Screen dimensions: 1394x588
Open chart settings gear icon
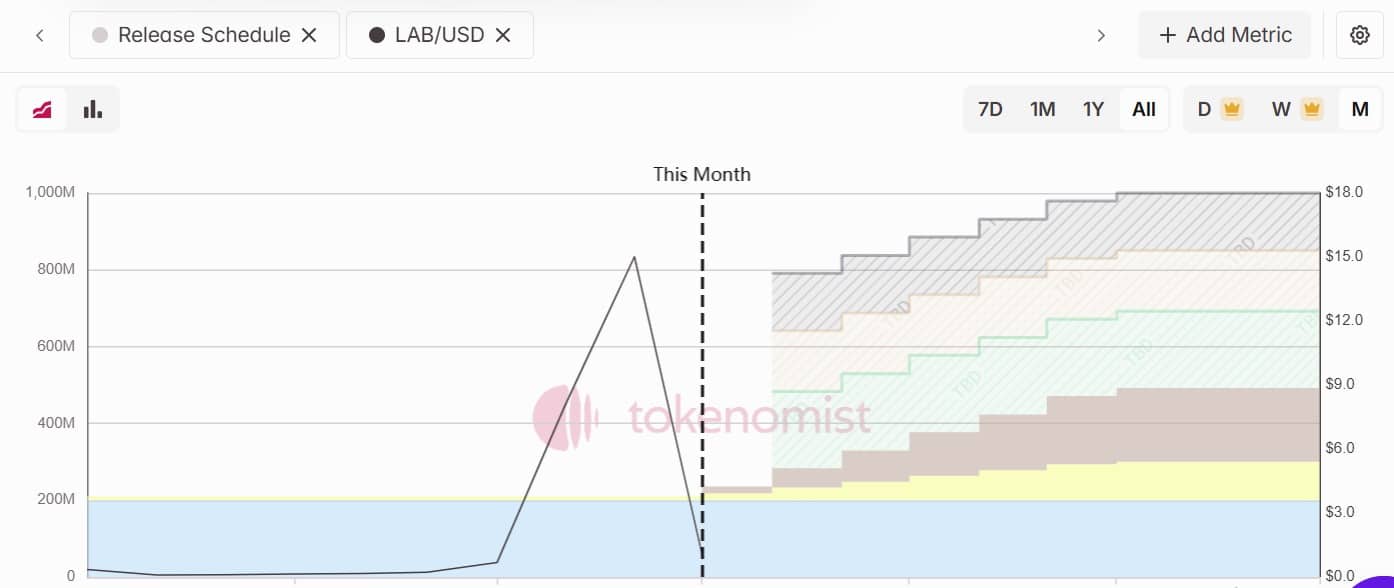click(1359, 35)
